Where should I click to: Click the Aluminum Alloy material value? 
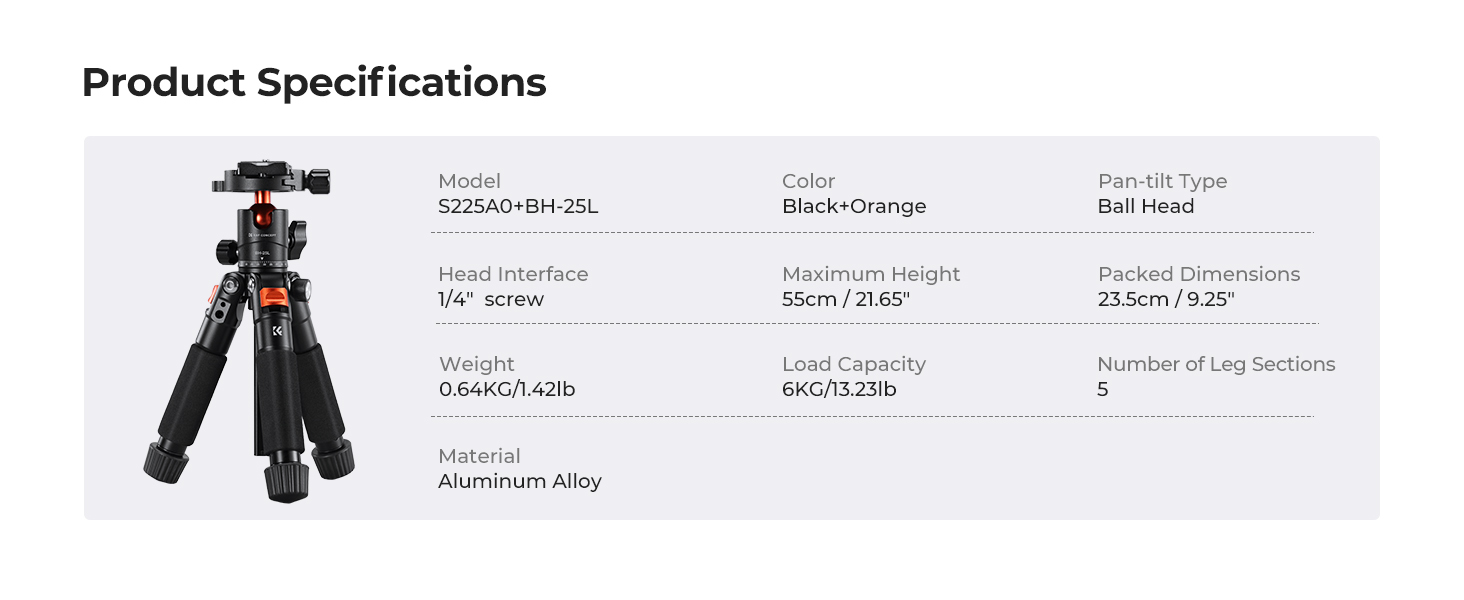[x=519, y=481]
